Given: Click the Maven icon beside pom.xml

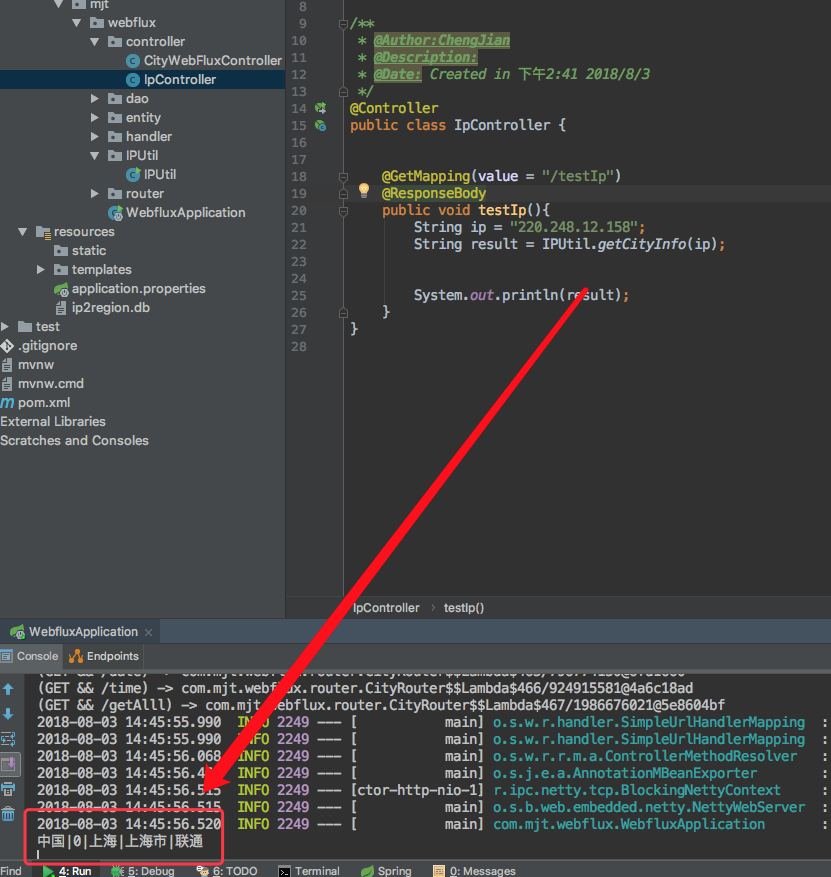Looking at the screenshot, I should [7, 403].
